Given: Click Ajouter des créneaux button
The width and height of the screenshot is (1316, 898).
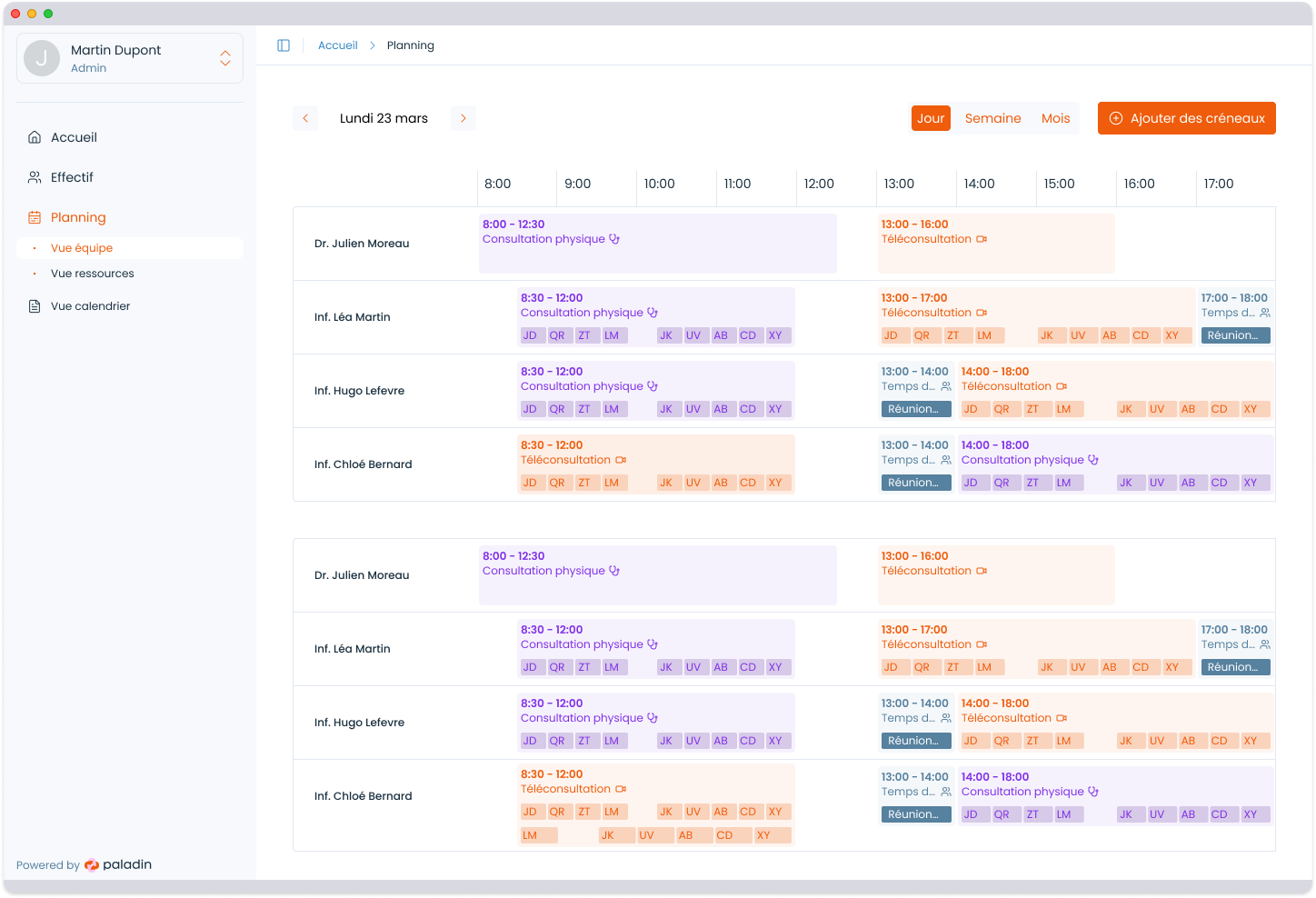Looking at the screenshot, I should (x=1186, y=118).
